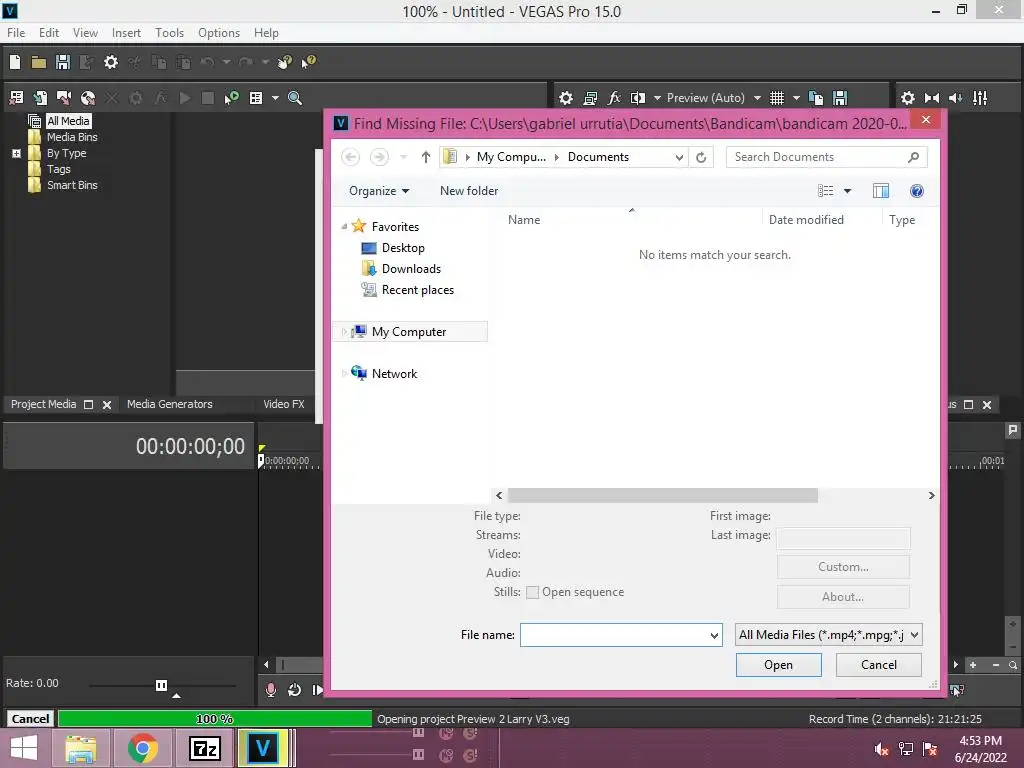
Task: Open the File menu
Action: tap(16, 33)
